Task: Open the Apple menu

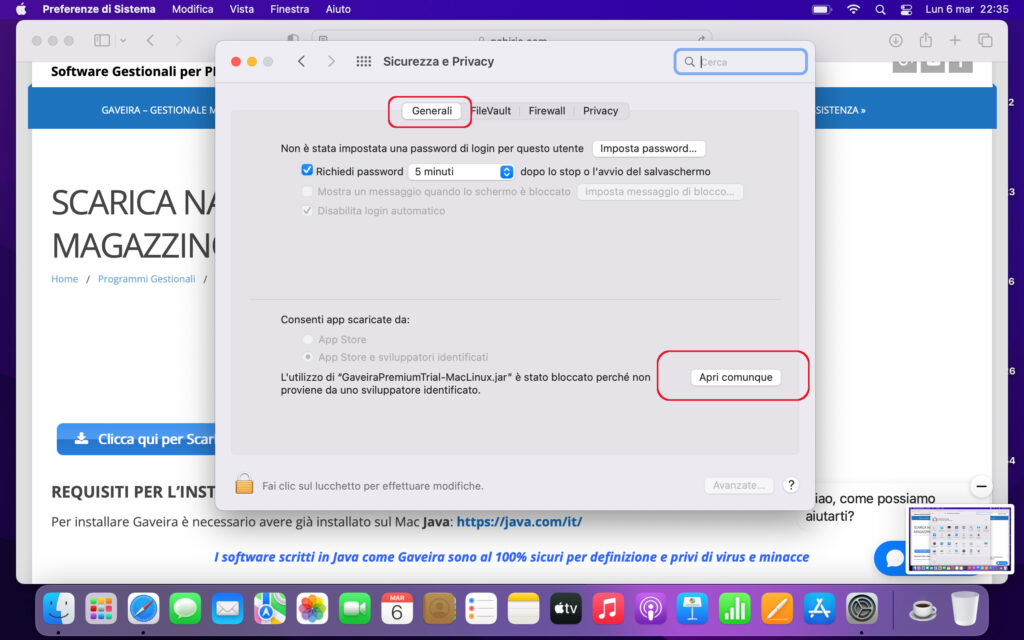Action: [21, 9]
